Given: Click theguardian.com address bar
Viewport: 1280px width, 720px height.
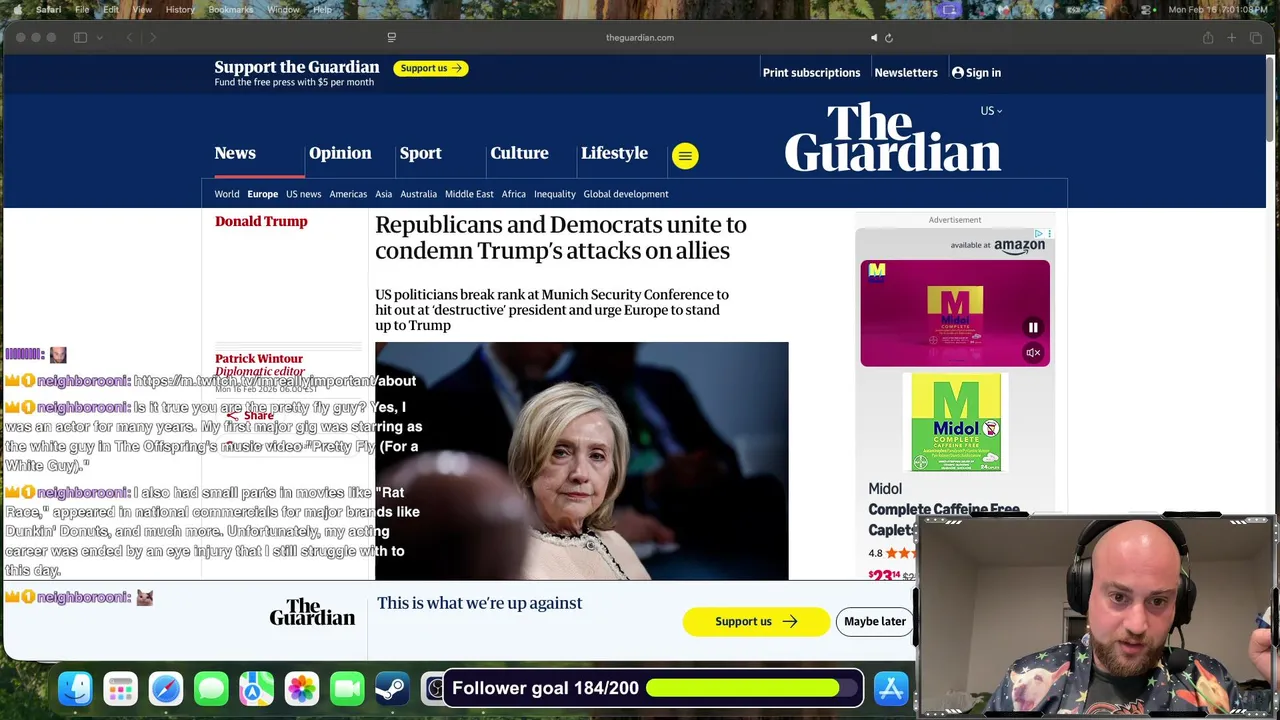Looking at the screenshot, I should click(x=640, y=38).
